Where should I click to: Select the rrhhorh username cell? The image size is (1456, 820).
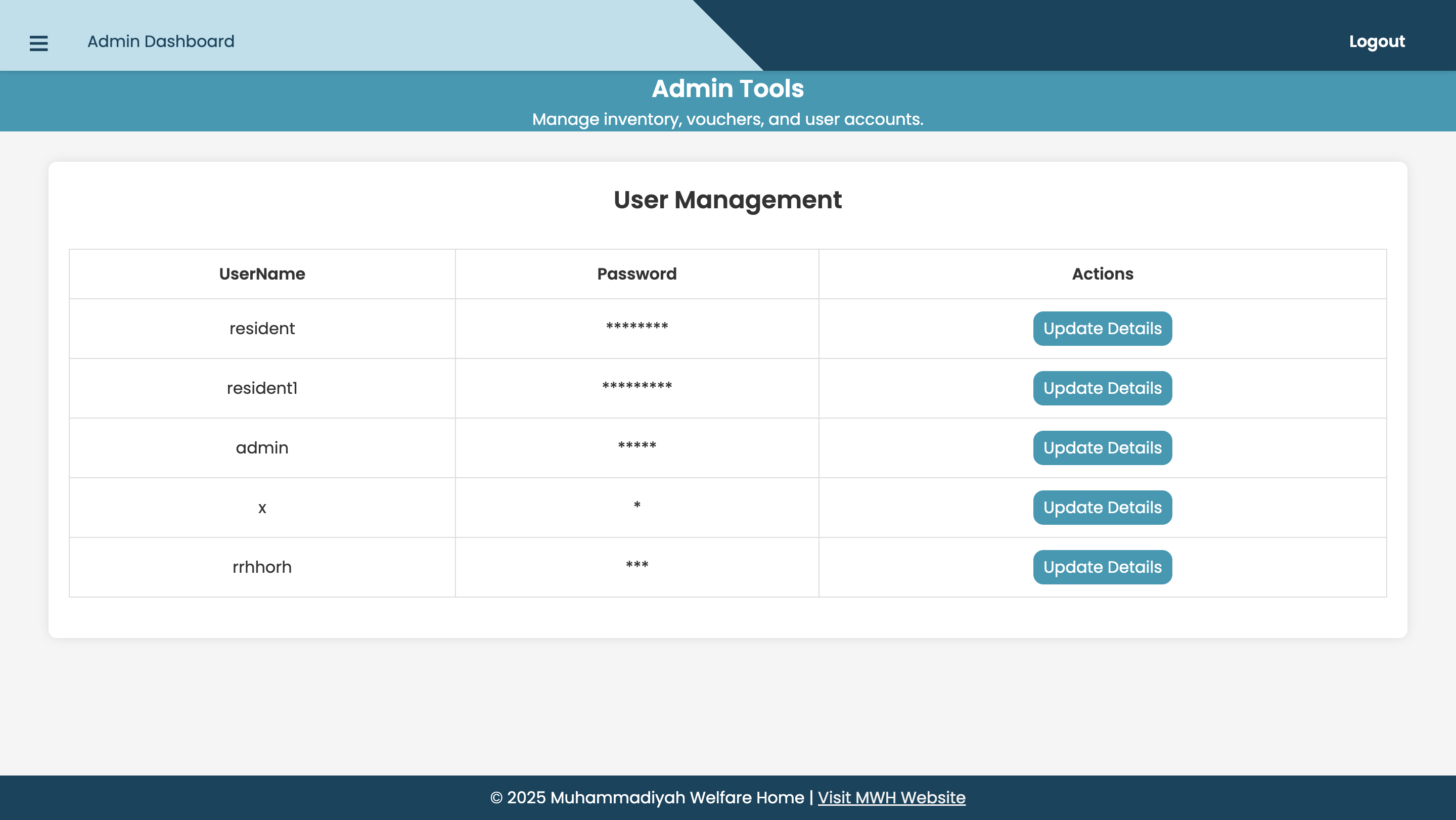point(262,567)
